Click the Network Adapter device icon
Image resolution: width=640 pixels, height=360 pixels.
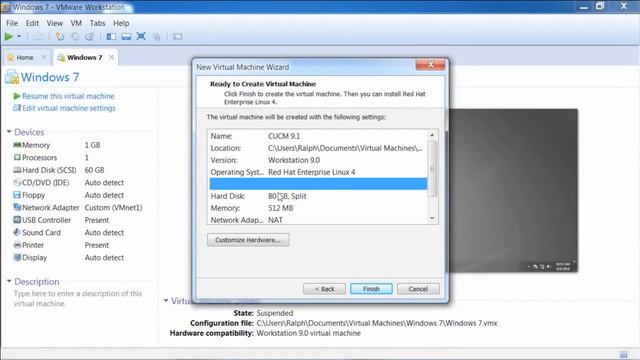coord(17,207)
